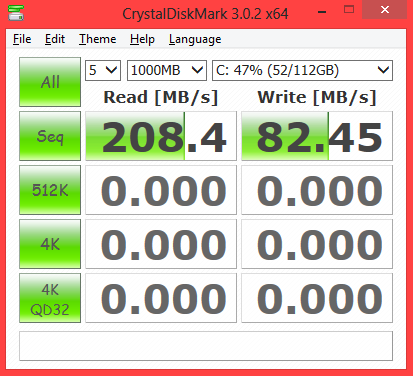Open the Help menu

[x=142, y=39]
